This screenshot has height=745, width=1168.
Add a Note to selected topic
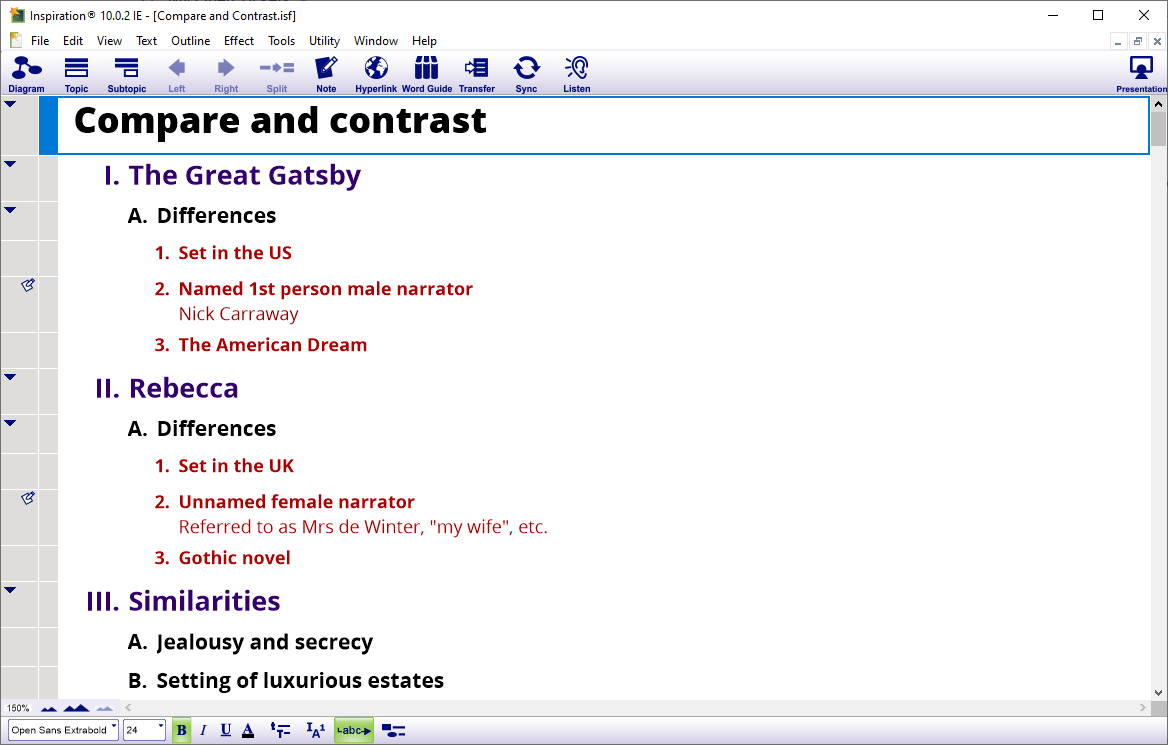[x=326, y=74]
